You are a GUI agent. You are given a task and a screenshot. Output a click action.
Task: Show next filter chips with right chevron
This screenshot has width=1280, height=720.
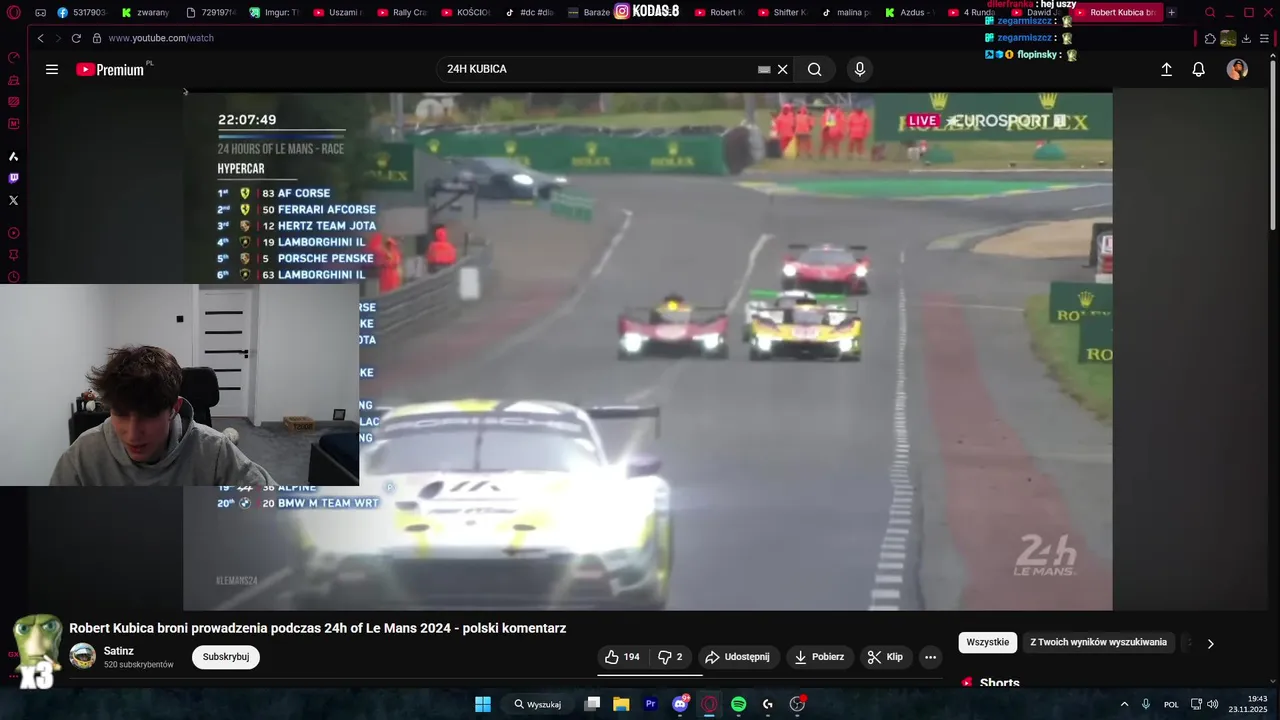1210,643
